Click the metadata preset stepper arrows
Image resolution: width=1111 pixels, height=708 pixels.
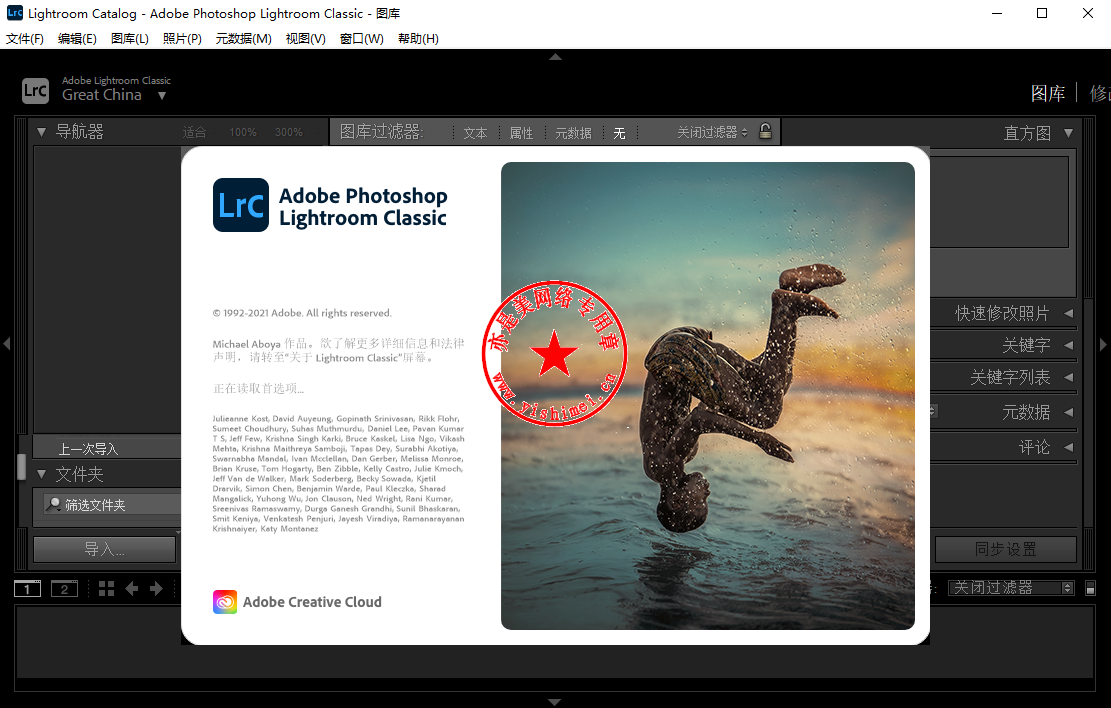pos(933,411)
